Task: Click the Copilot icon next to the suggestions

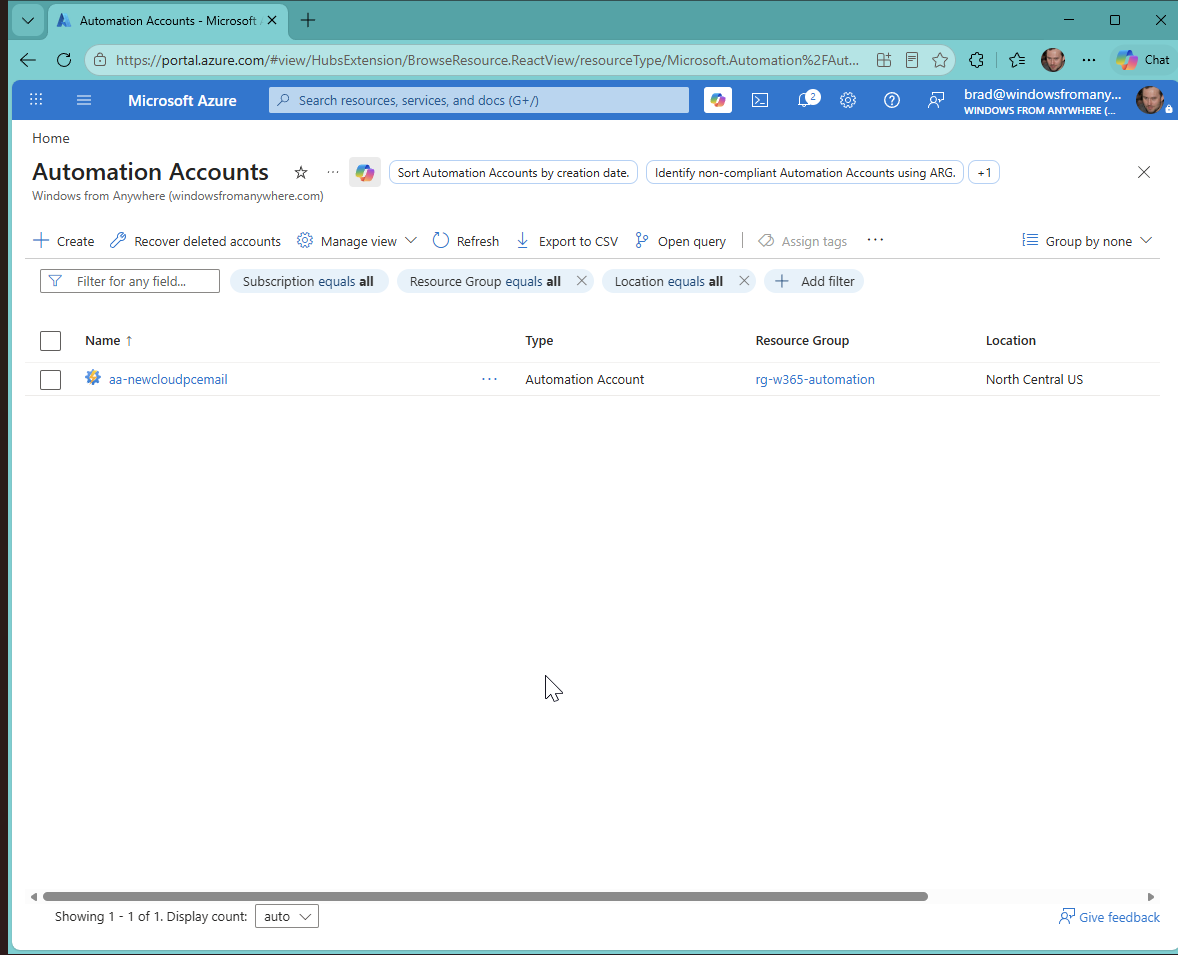Action: point(365,173)
